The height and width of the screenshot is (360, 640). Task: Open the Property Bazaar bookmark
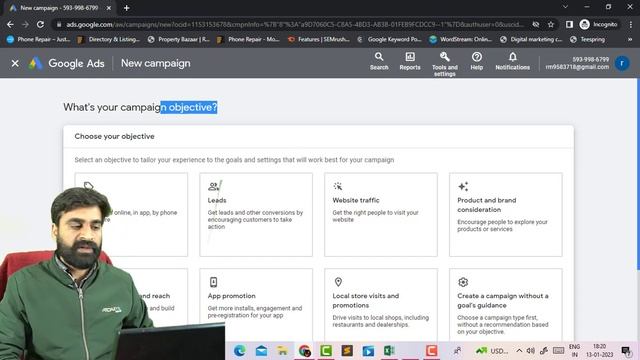coord(179,39)
